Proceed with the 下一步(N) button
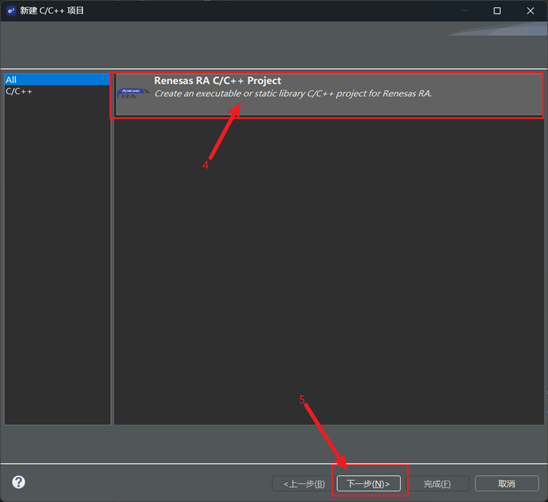Image resolution: width=548 pixels, height=502 pixels. 368,484
